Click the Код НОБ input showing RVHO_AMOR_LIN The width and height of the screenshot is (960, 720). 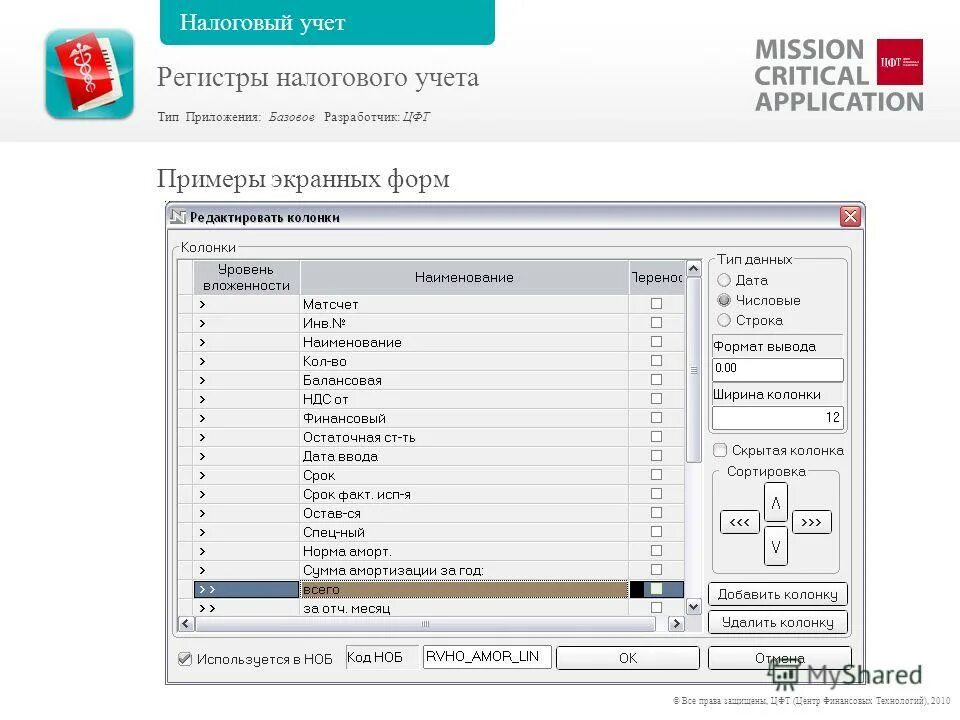486,657
